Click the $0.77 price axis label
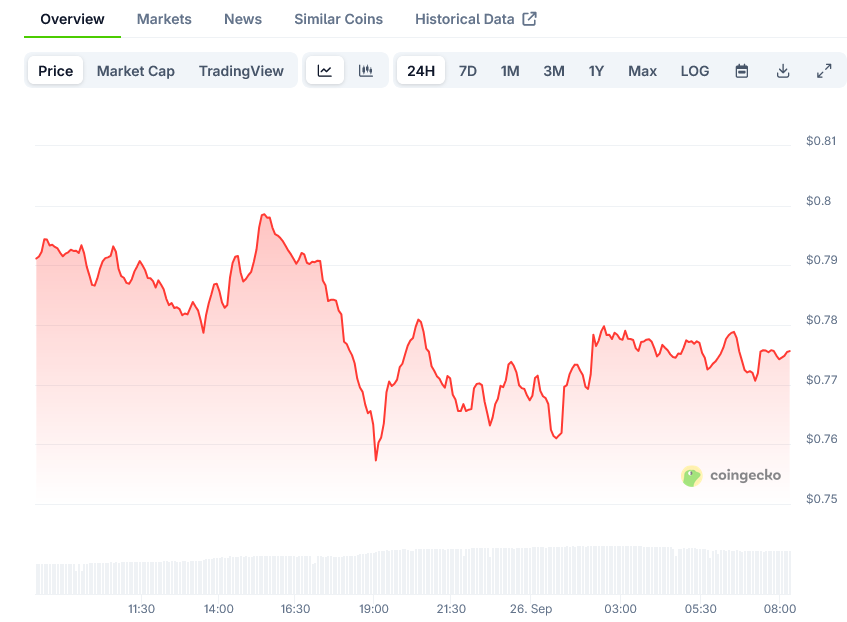847x622 pixels. (822, 380)
